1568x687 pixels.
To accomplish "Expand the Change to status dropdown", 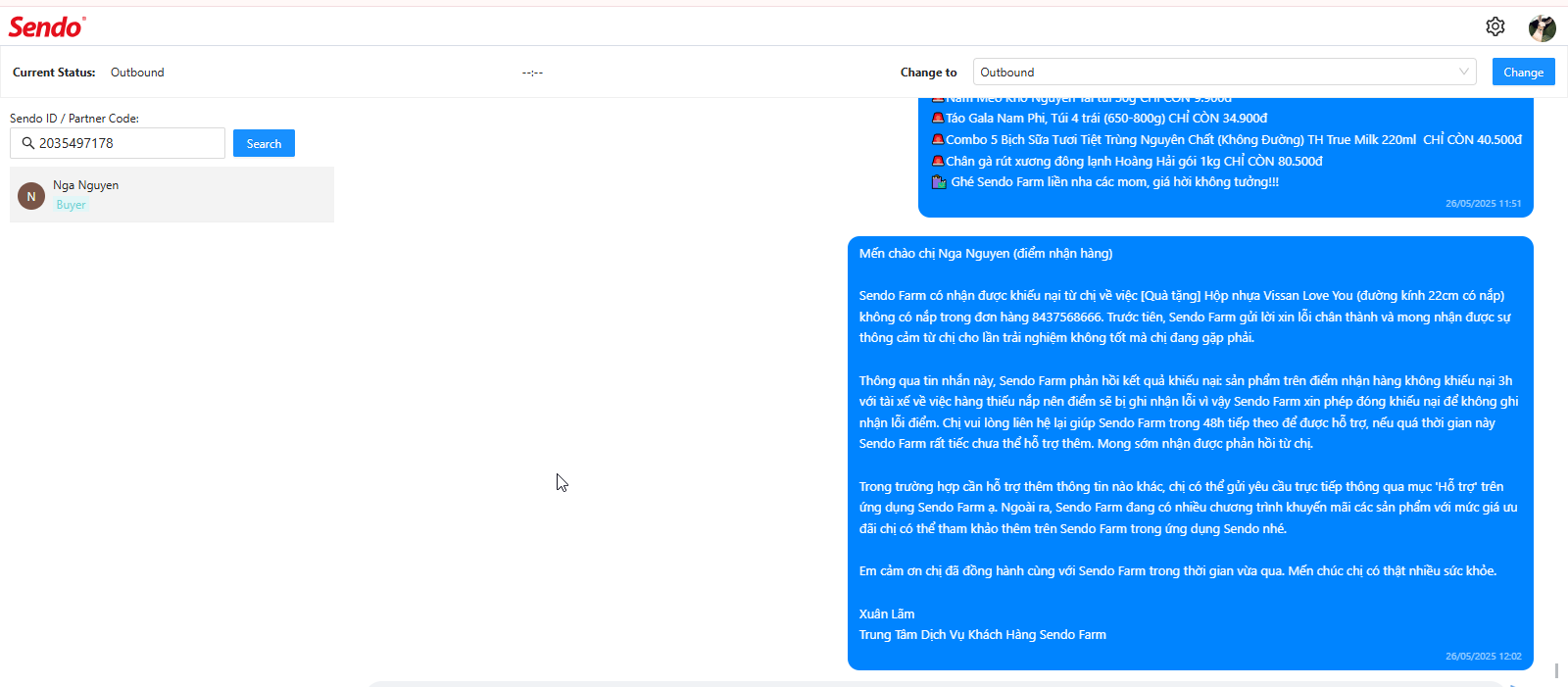I will (1224, 72).
